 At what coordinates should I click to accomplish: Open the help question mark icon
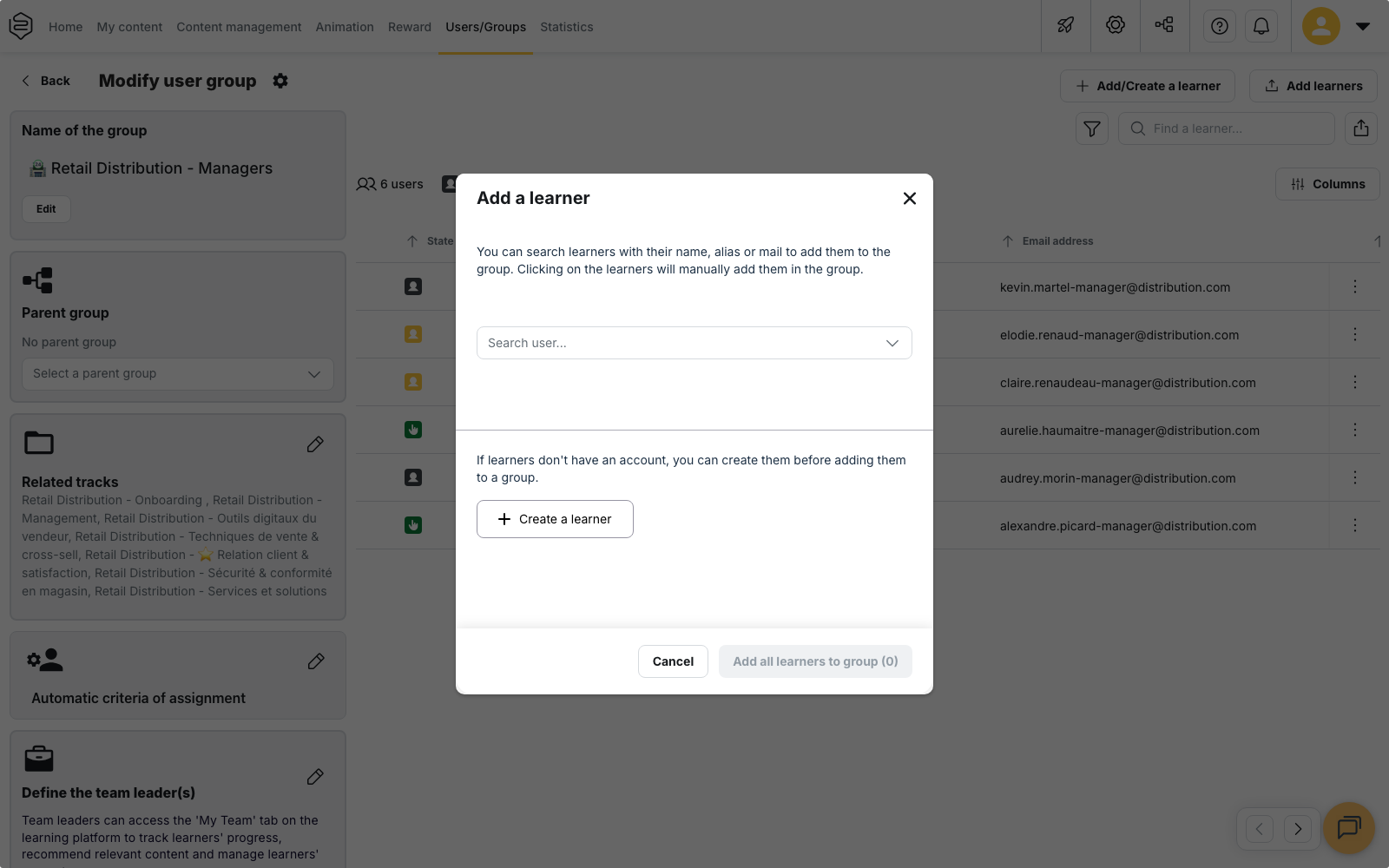(x=1220, y=26)
